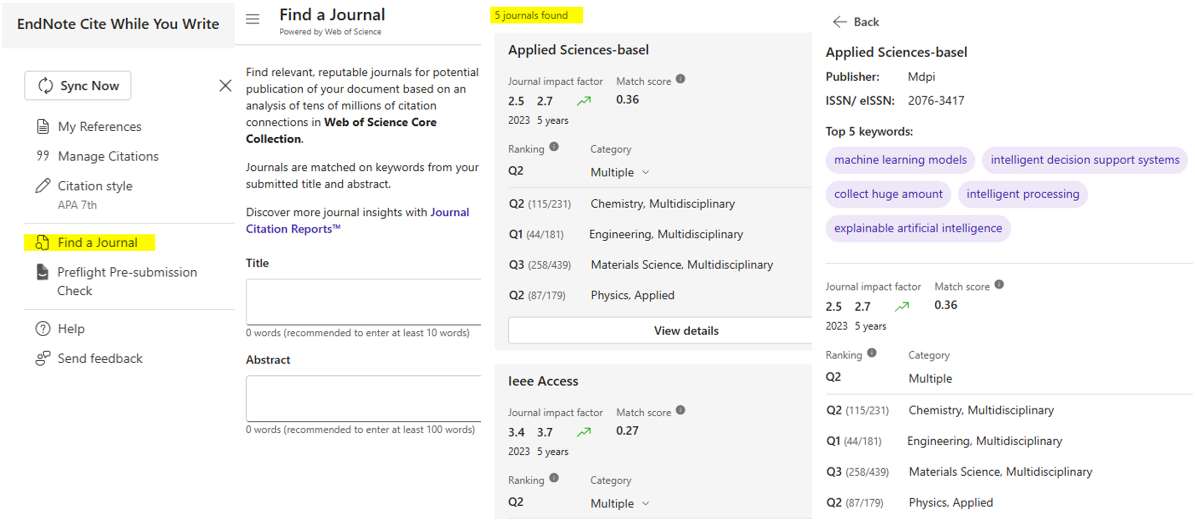Click Match score info icon in Applied Sciences-basel card
The image size is (1195, 520).
point(681,79)
